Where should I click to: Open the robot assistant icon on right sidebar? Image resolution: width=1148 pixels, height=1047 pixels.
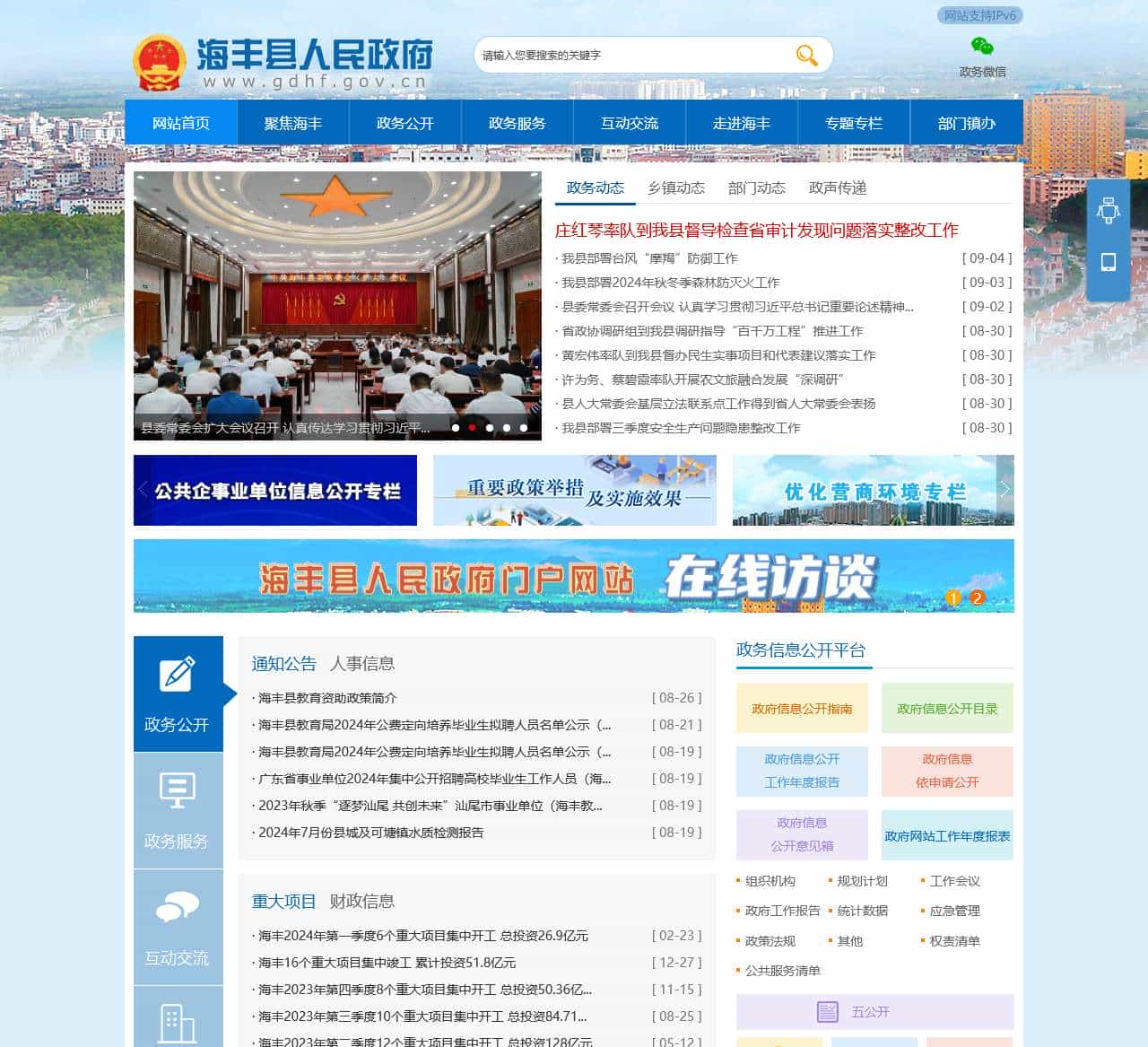point(1109,211)
